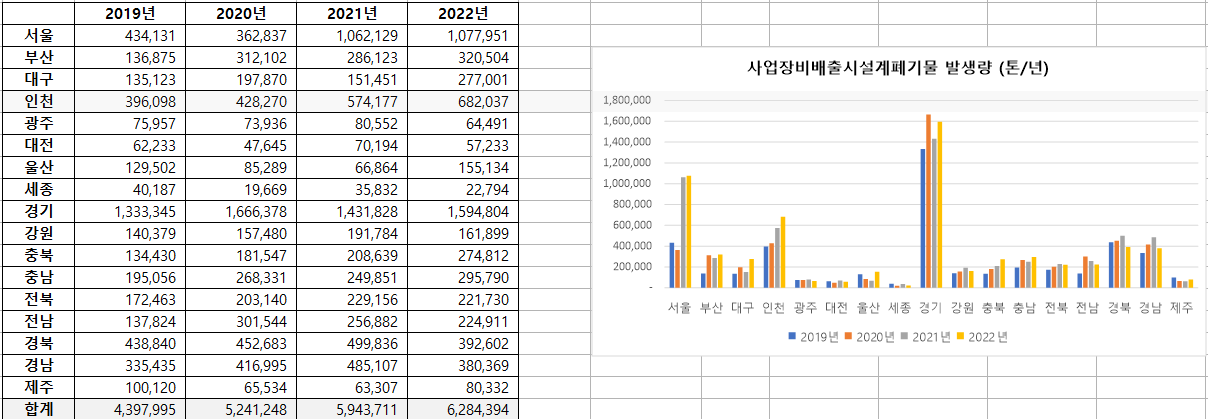This screenshot has height=419, width=1208.
Task: Click the 충남 row label cell
Action: coord(38,276)
